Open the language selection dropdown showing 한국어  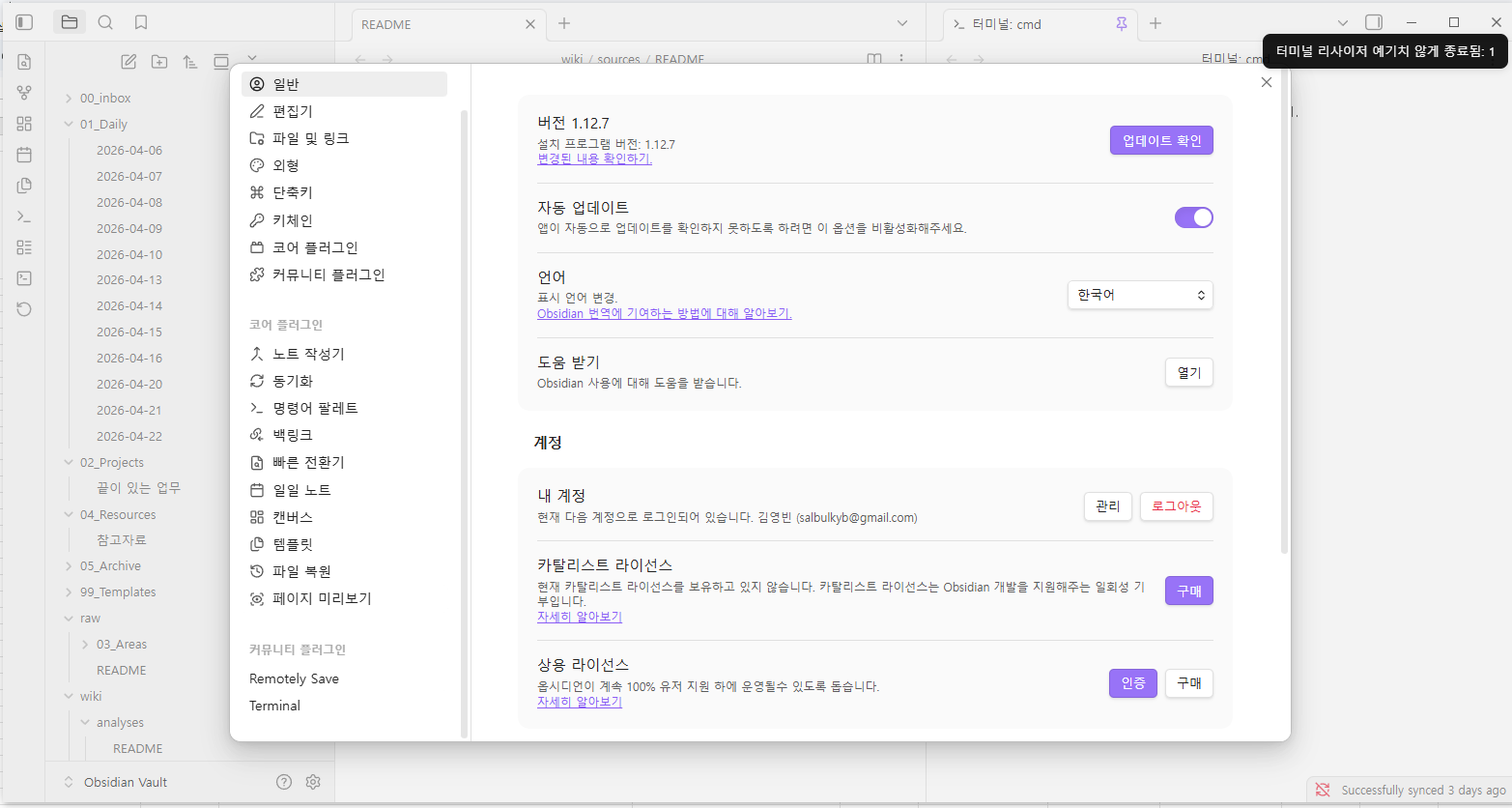1140,294
